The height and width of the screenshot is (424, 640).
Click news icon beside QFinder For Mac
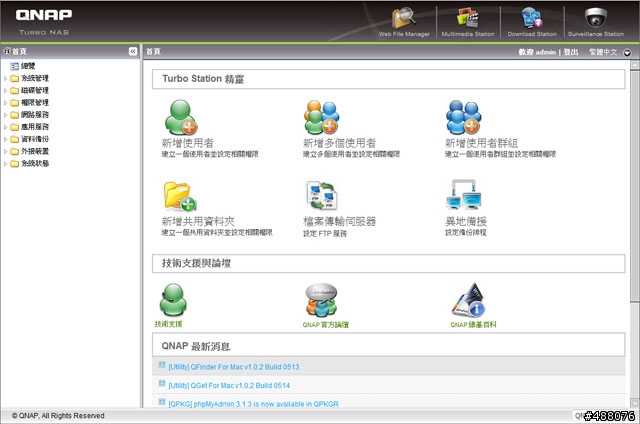162,365
